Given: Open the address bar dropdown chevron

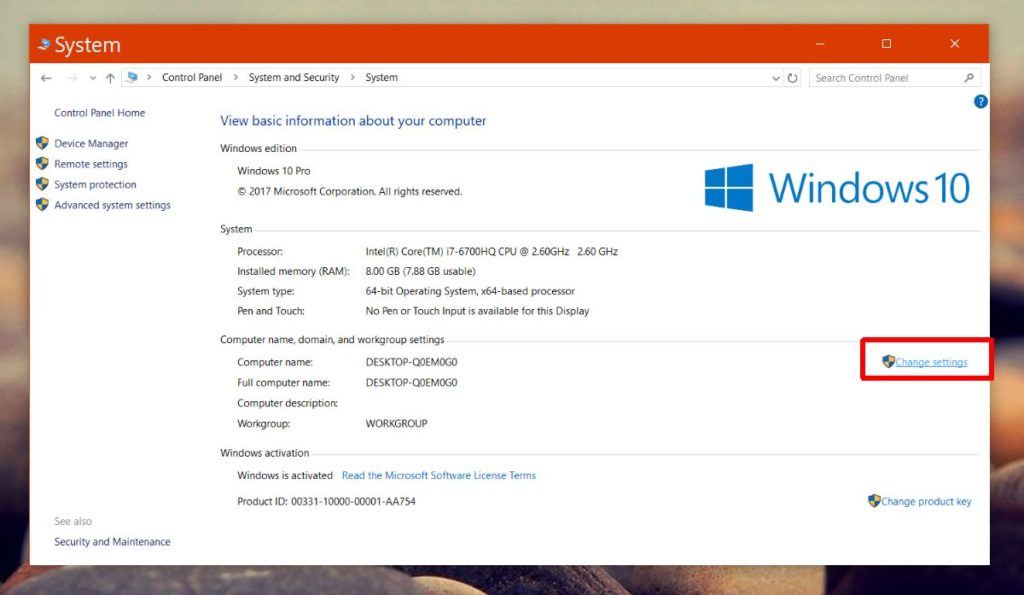Looking at the screenshot, I should (776, 77).
